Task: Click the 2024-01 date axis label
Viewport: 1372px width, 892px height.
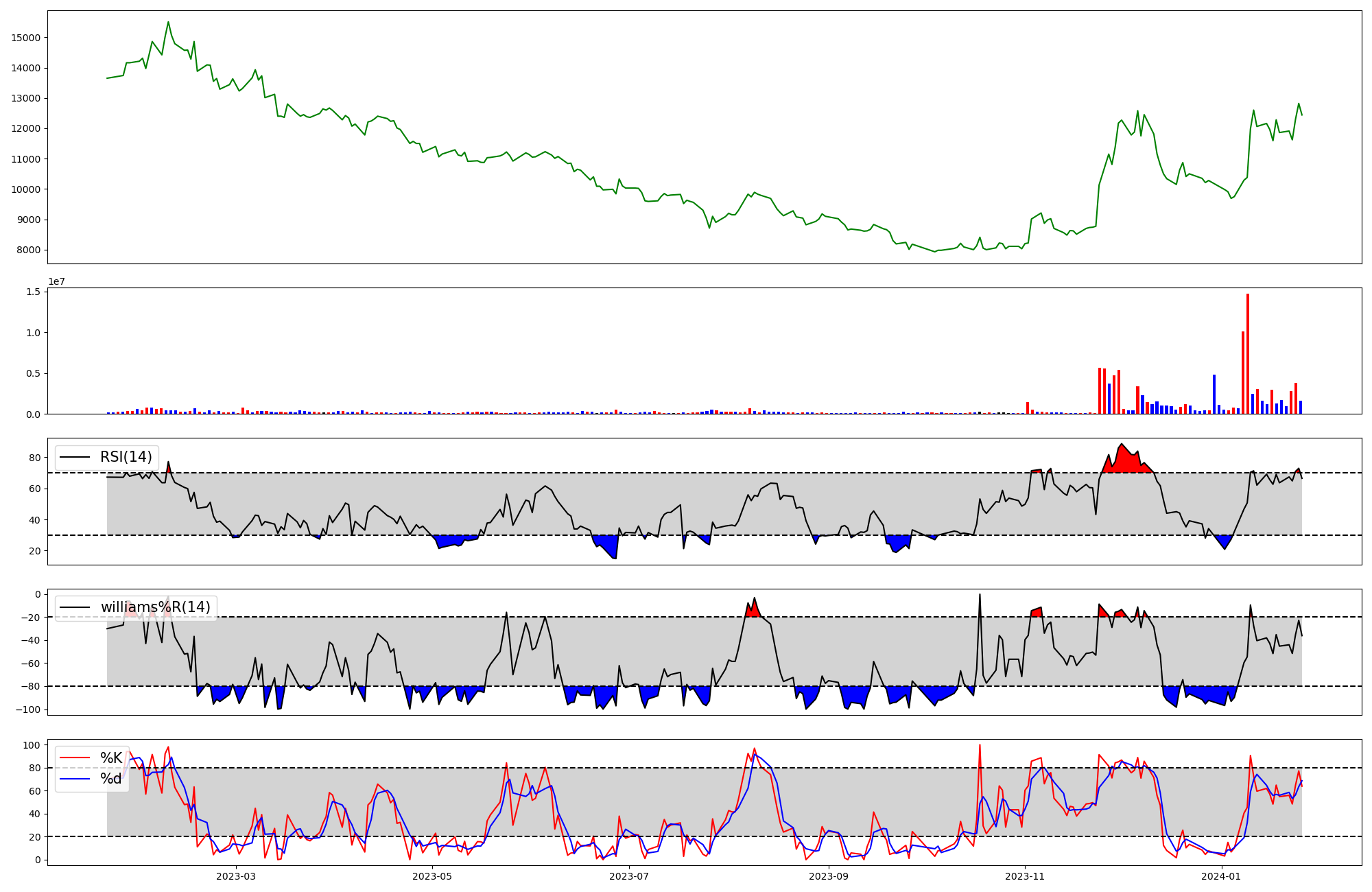Action: coord(1222,876)
